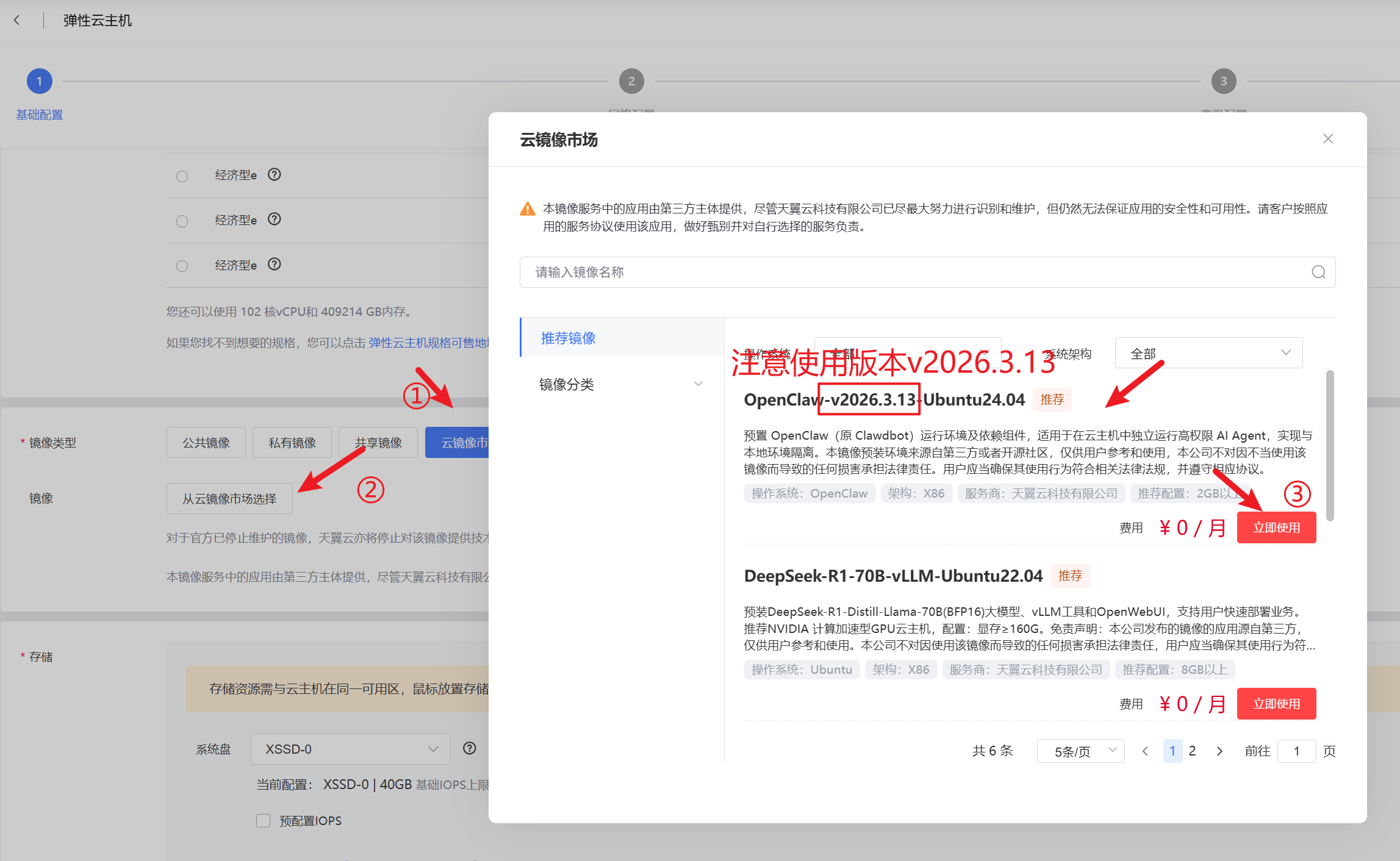This screenshot has height=861, width=1400.
Task: Click the back arrow beside 弹性云主机
Action: [x=17, y=20]
